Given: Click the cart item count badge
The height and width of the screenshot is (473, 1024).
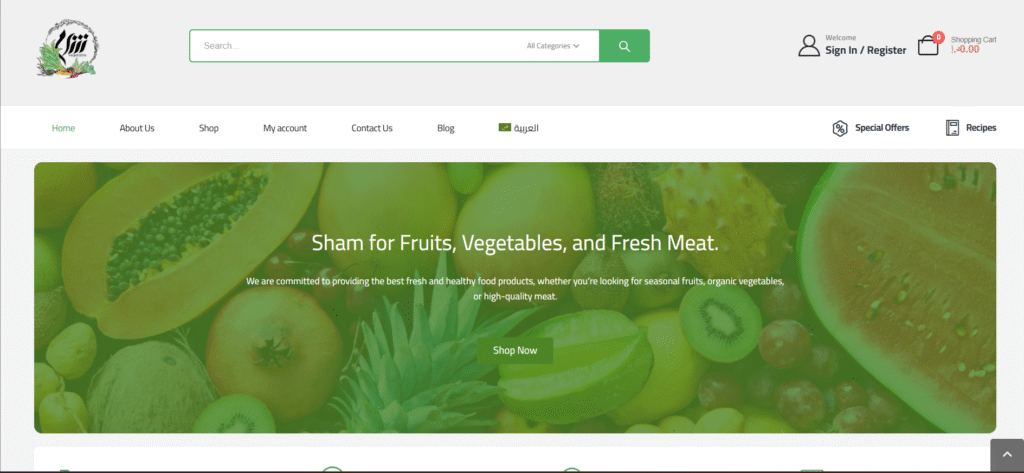Looking at the screenshot, I should tap(938, 37).
